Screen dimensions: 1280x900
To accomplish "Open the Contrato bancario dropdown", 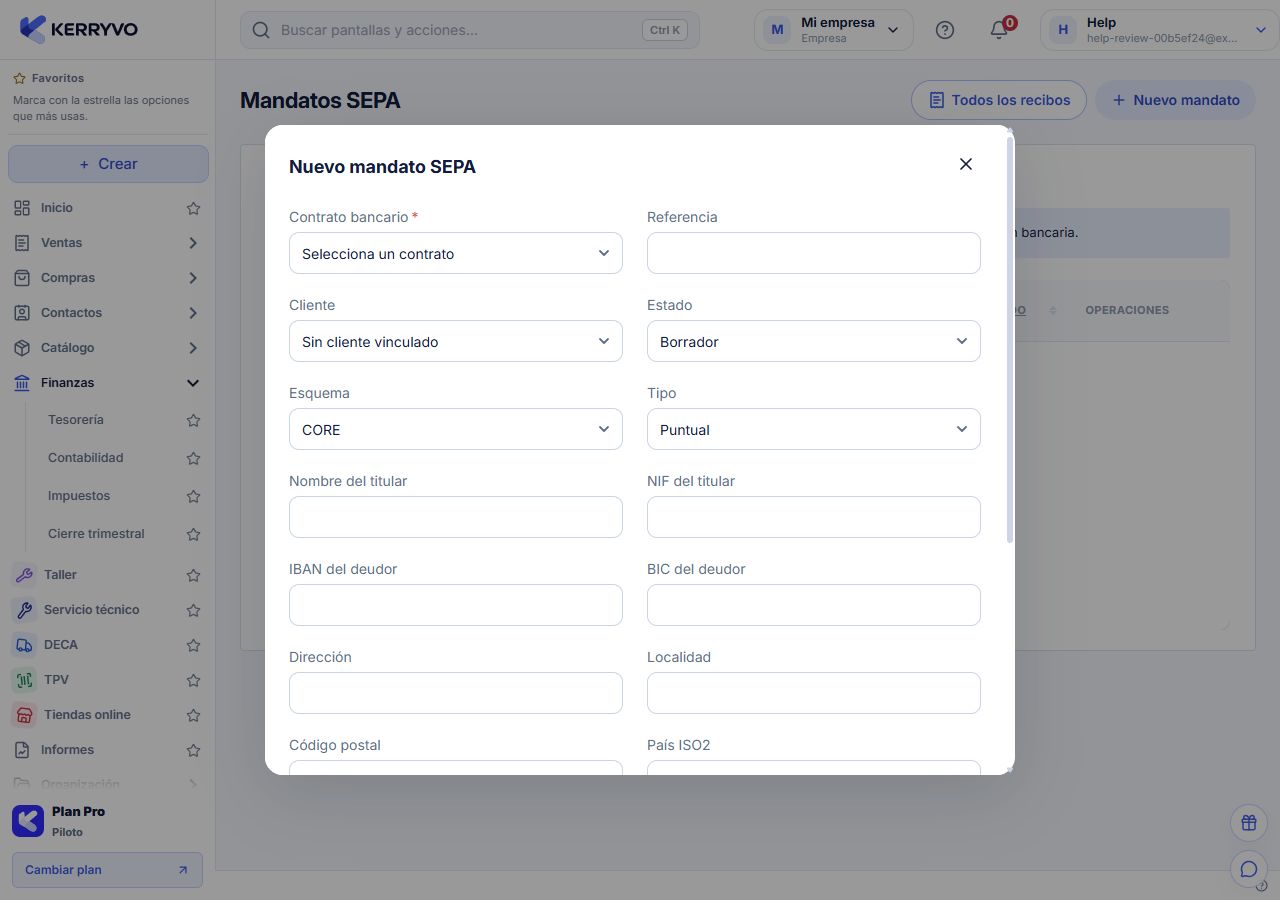I will coord(456,253).
